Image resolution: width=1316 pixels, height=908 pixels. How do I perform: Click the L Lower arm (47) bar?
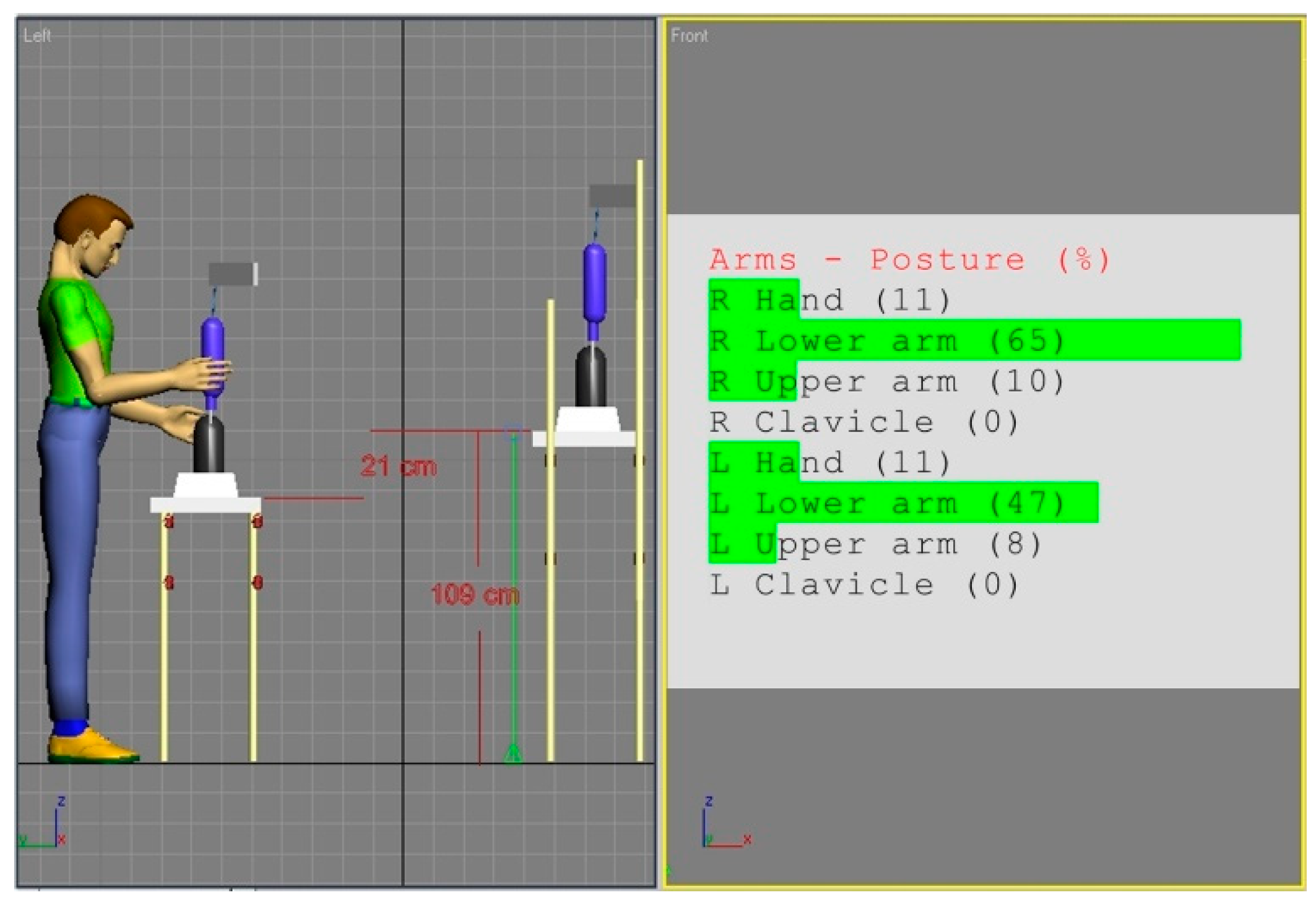[x=903, y=503]
